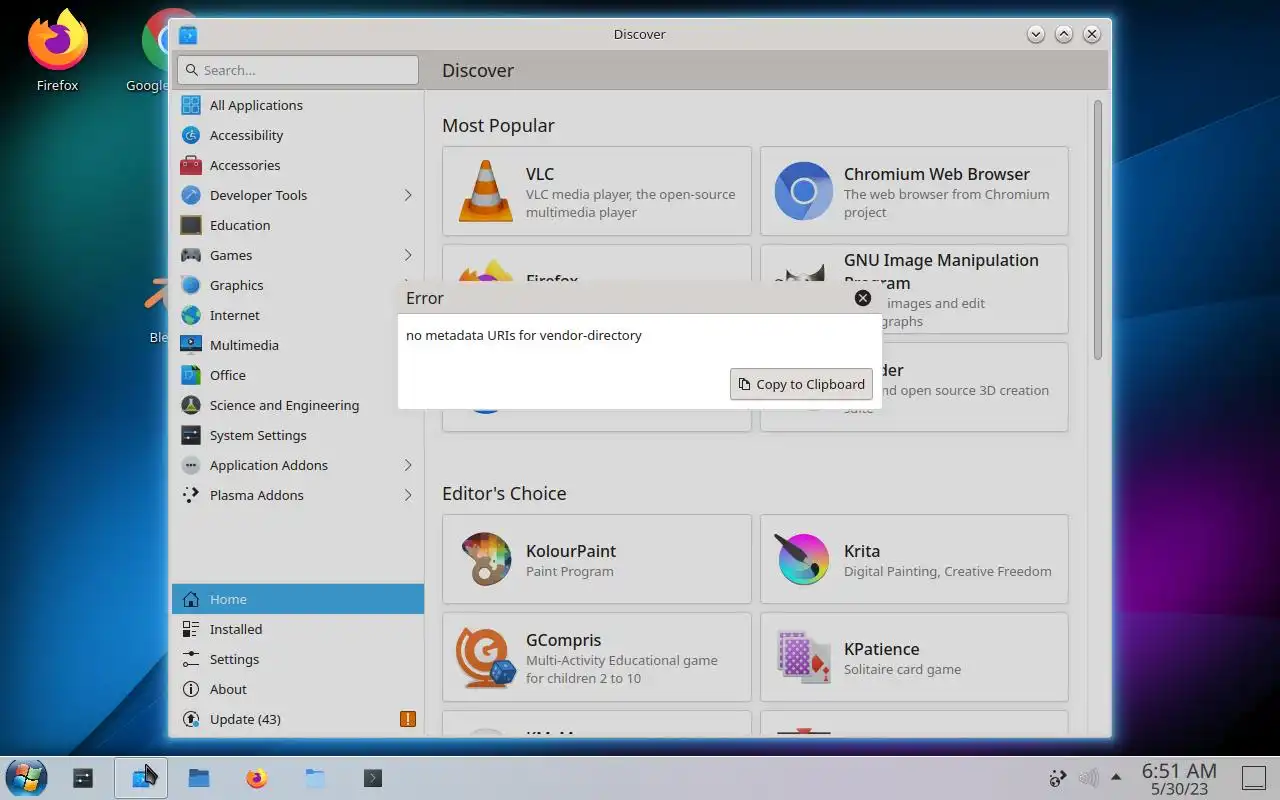This screenshot has width=1280, height=800.
Task: Launch Firefox from the taskbar
Action: pyautogui.click(x=257, y=777)
